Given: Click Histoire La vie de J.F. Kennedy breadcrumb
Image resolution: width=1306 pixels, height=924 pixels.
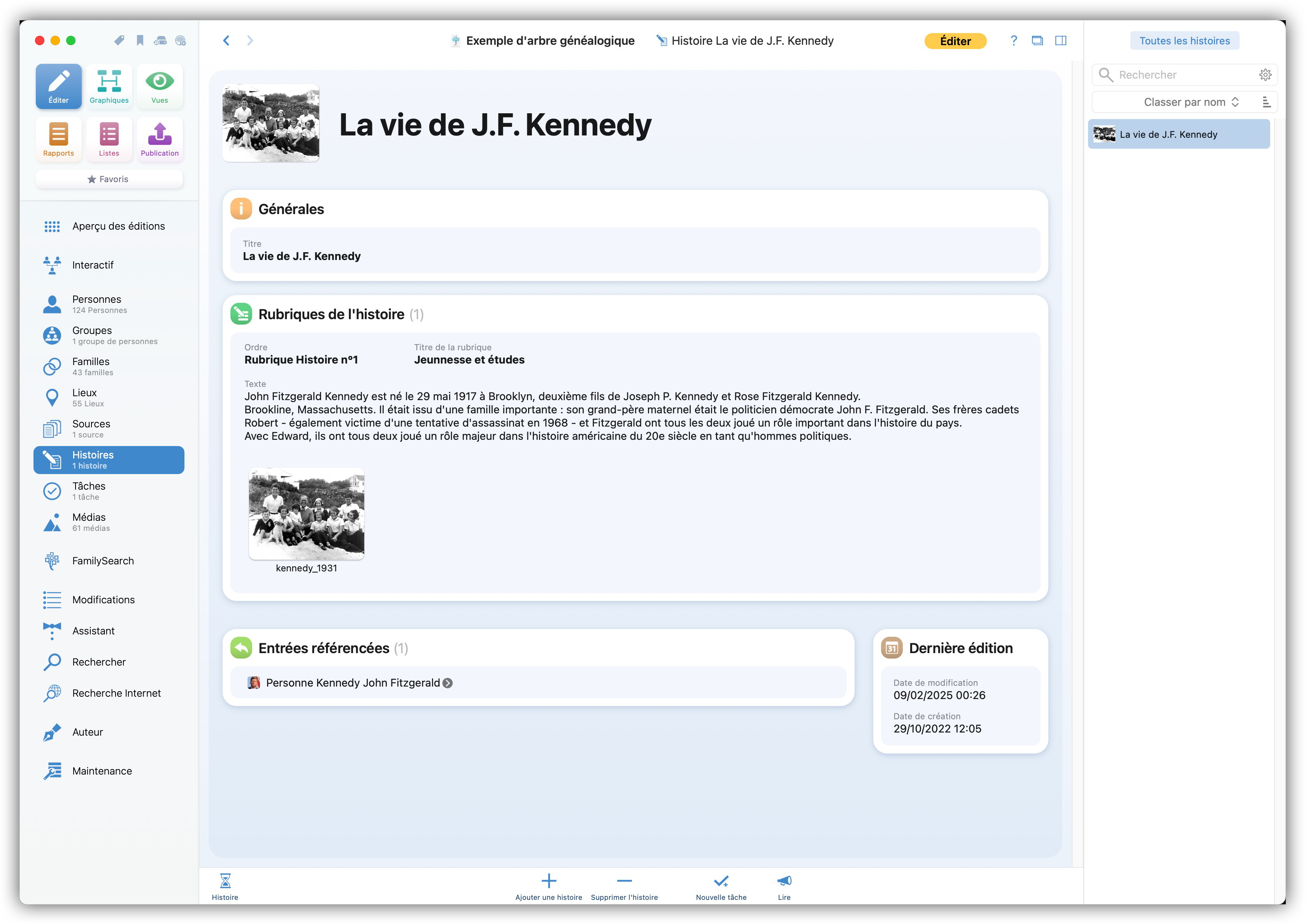Looking at the screenshot, I should tap(745, 41).
